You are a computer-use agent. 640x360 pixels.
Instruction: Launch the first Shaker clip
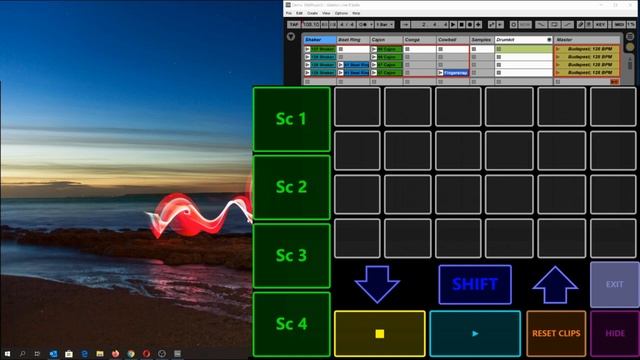click(x=307, y=49)
